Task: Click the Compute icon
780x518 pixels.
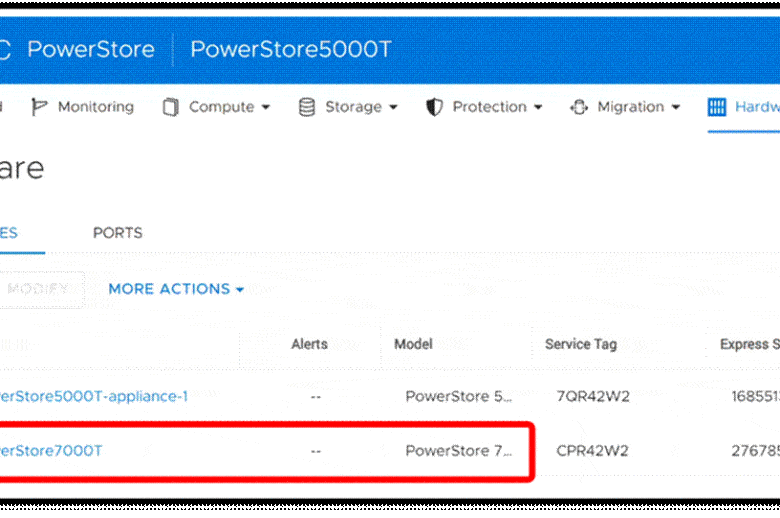Action: pyautogui.click(x=170, y=107)
